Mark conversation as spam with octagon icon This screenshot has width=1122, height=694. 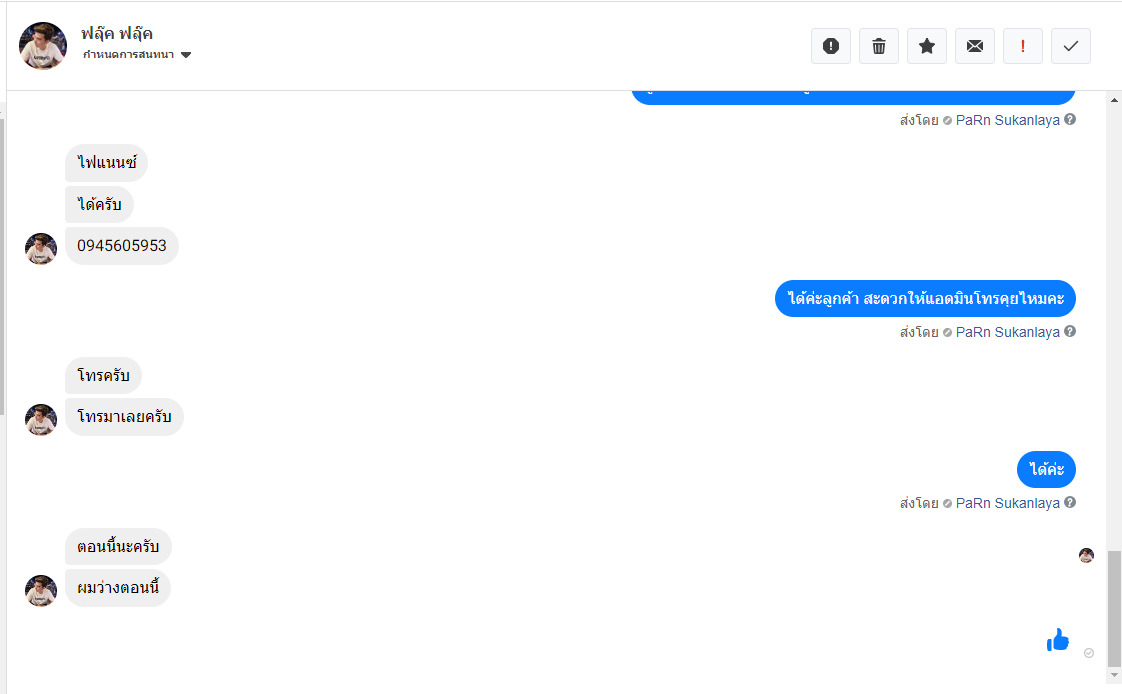tap(831, 46)
